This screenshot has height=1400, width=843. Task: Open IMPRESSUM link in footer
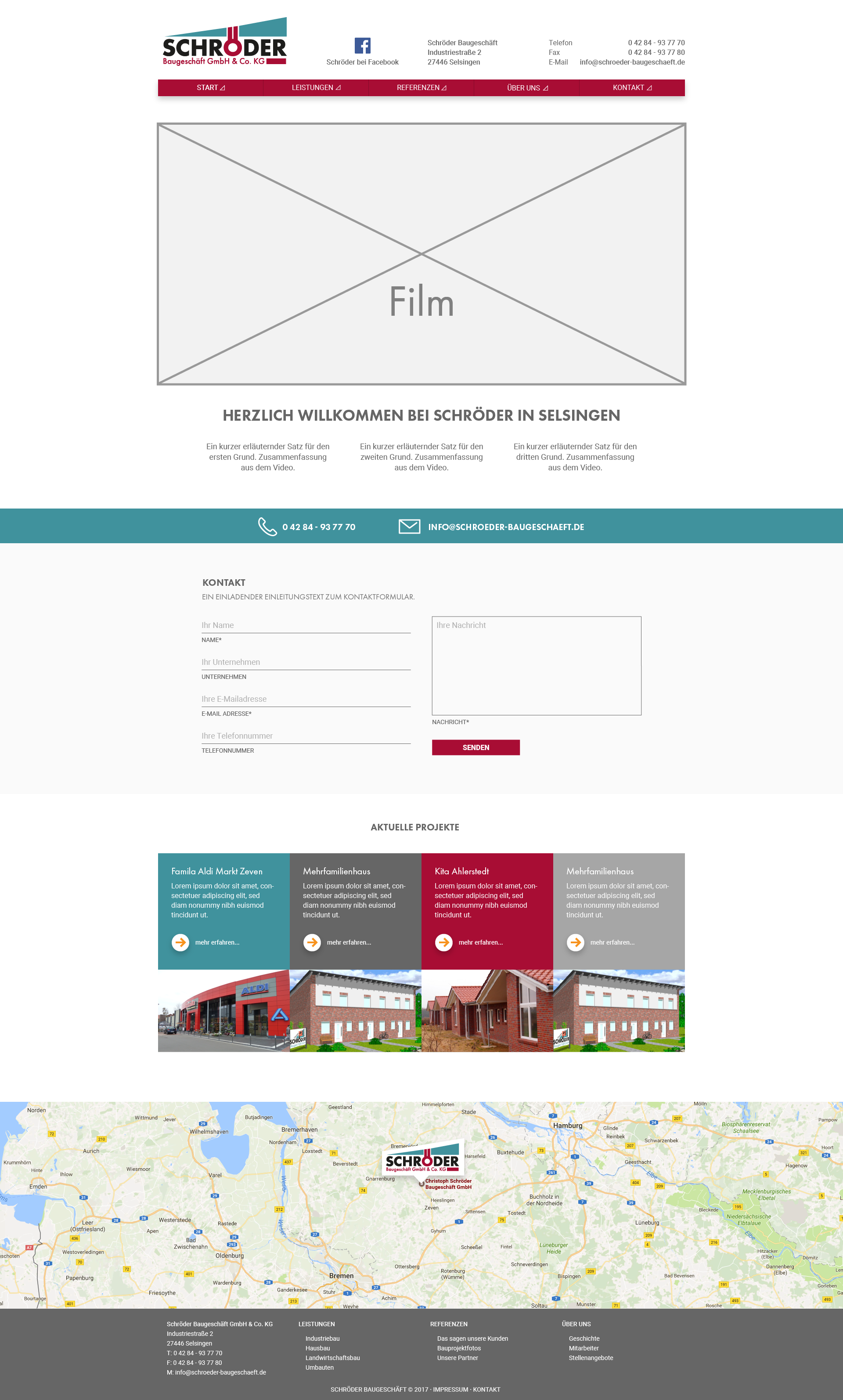click(x=450, y=1389)
